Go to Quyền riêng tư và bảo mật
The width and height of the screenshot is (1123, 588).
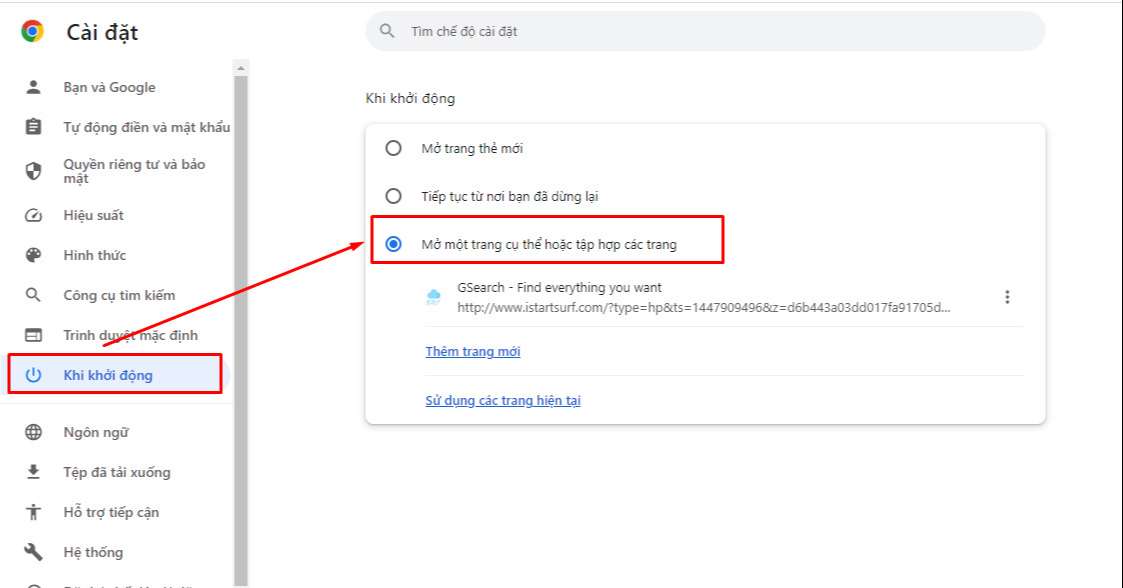(134, 171)
